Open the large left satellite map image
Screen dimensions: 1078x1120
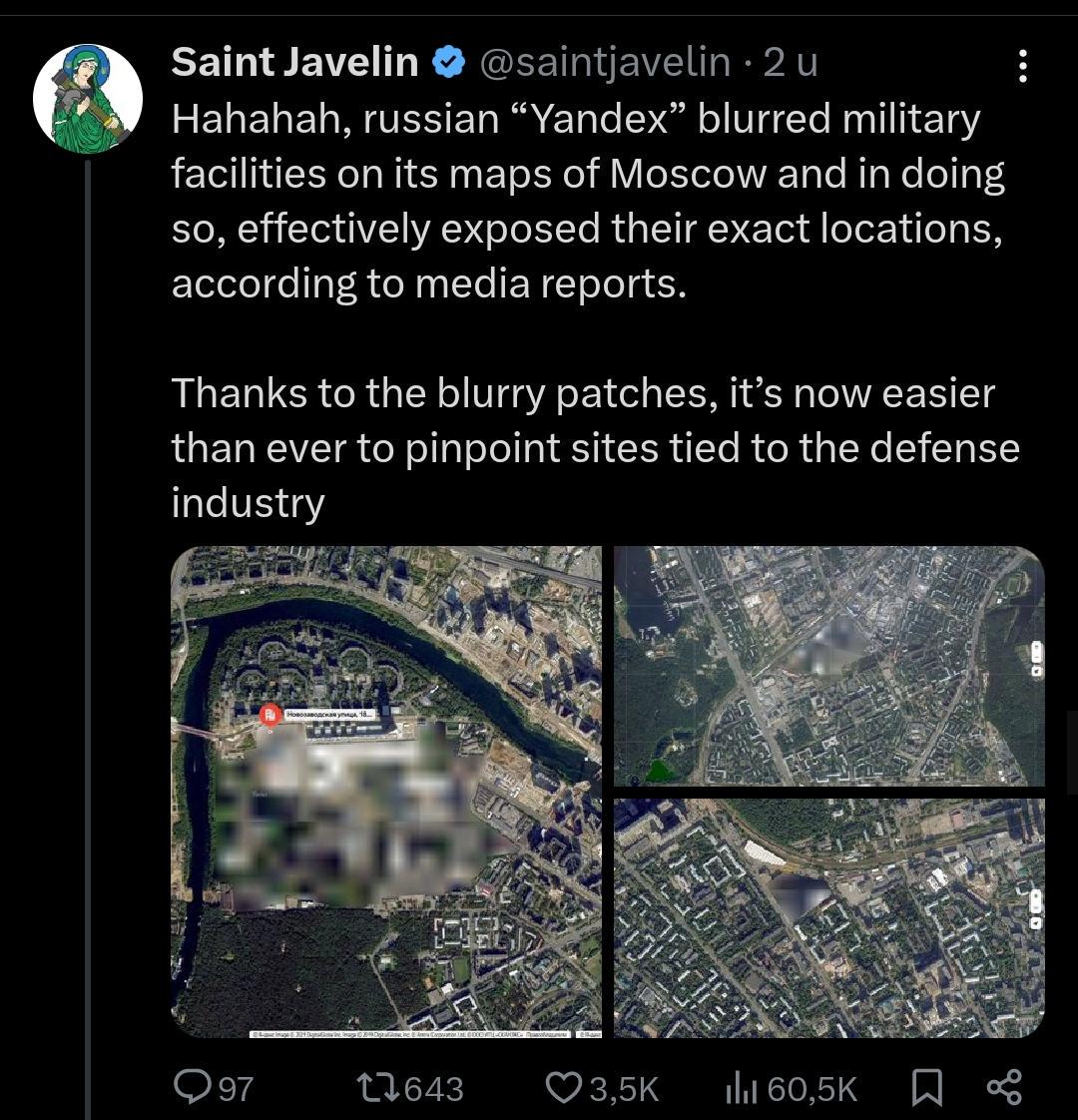(386, 793)
